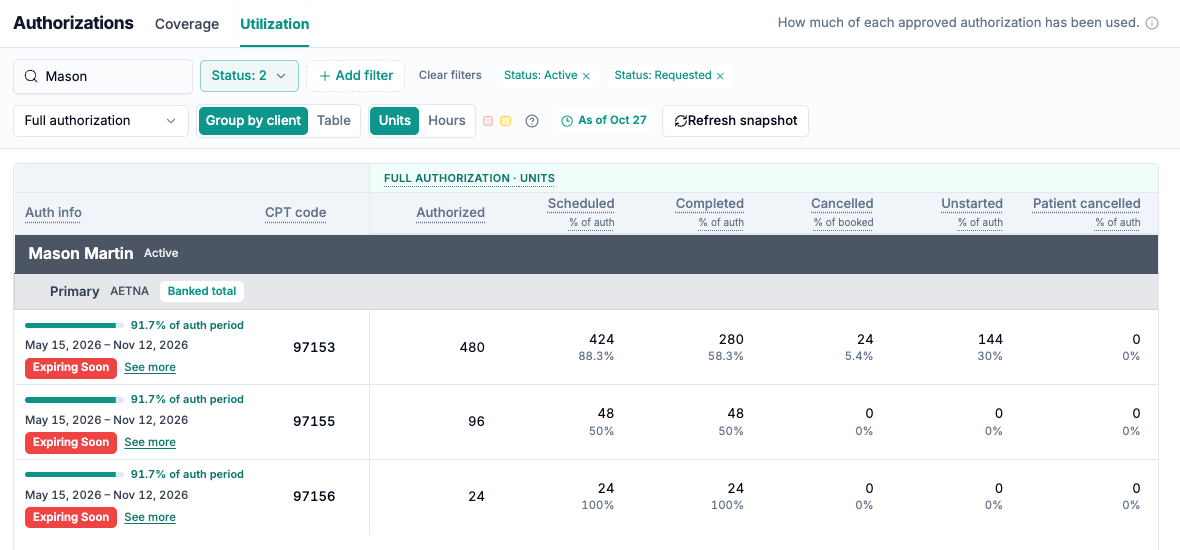Image resolution: width=1180 pixels, height=550 pixels.
Task: Click the Completed column header
Action: [710, 203]
